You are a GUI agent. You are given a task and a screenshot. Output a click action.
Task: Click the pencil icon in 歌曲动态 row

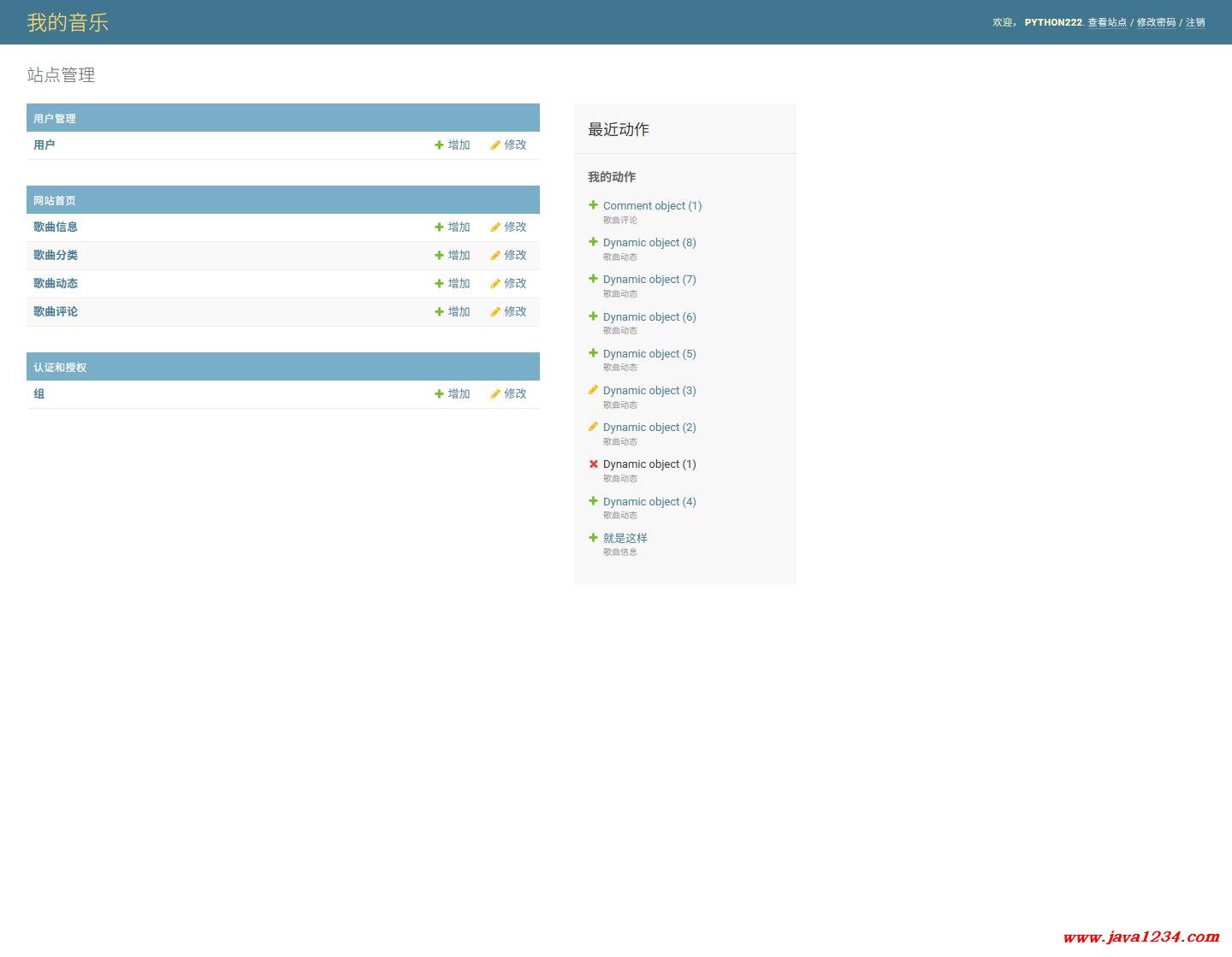tap(495, 284)
